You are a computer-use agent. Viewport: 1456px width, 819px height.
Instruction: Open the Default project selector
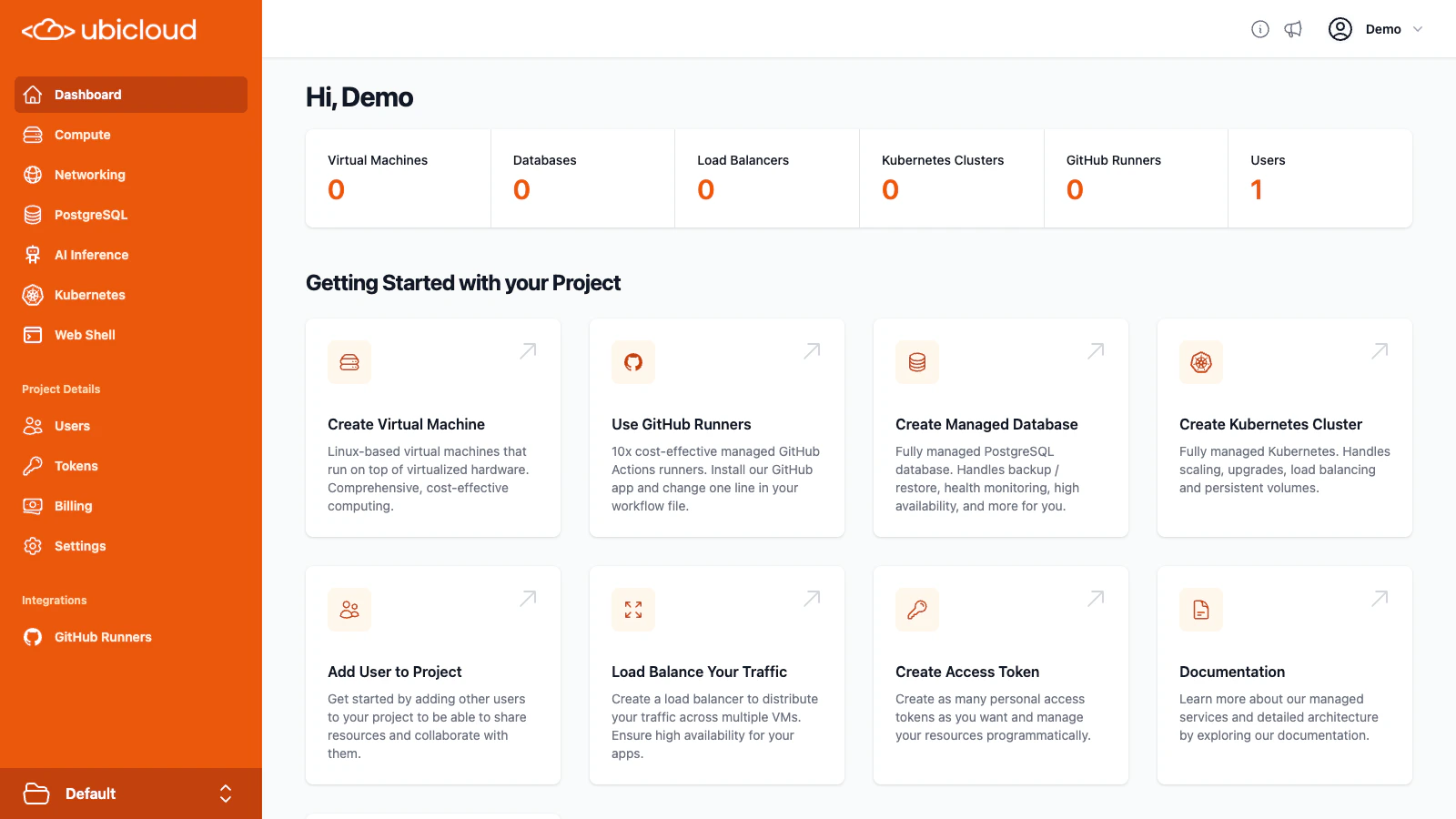[131, 794]
